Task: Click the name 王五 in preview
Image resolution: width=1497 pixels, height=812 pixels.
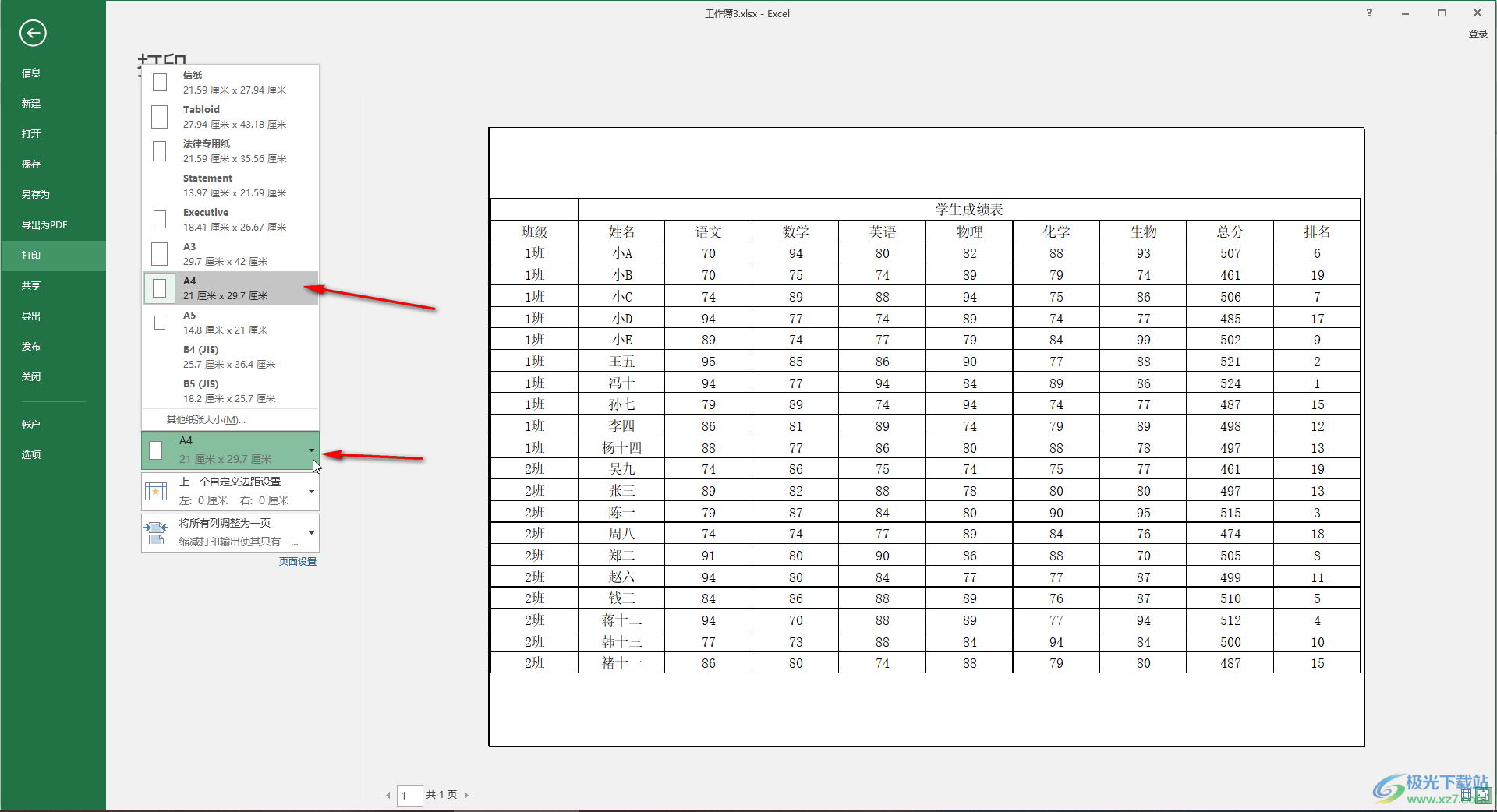Action: pyautogui.click(x=621, y=362)
